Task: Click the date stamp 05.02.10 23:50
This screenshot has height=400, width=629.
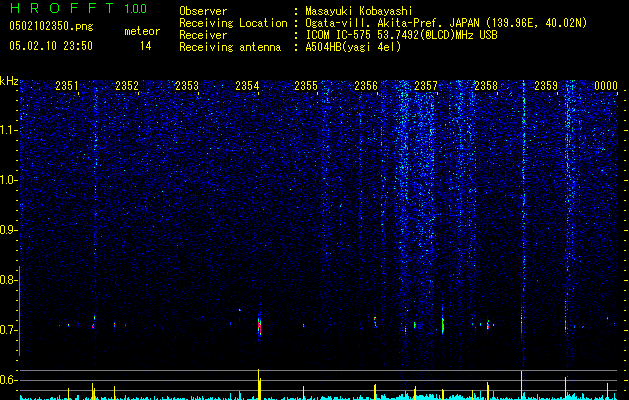Action: click(x=51, y=46)
